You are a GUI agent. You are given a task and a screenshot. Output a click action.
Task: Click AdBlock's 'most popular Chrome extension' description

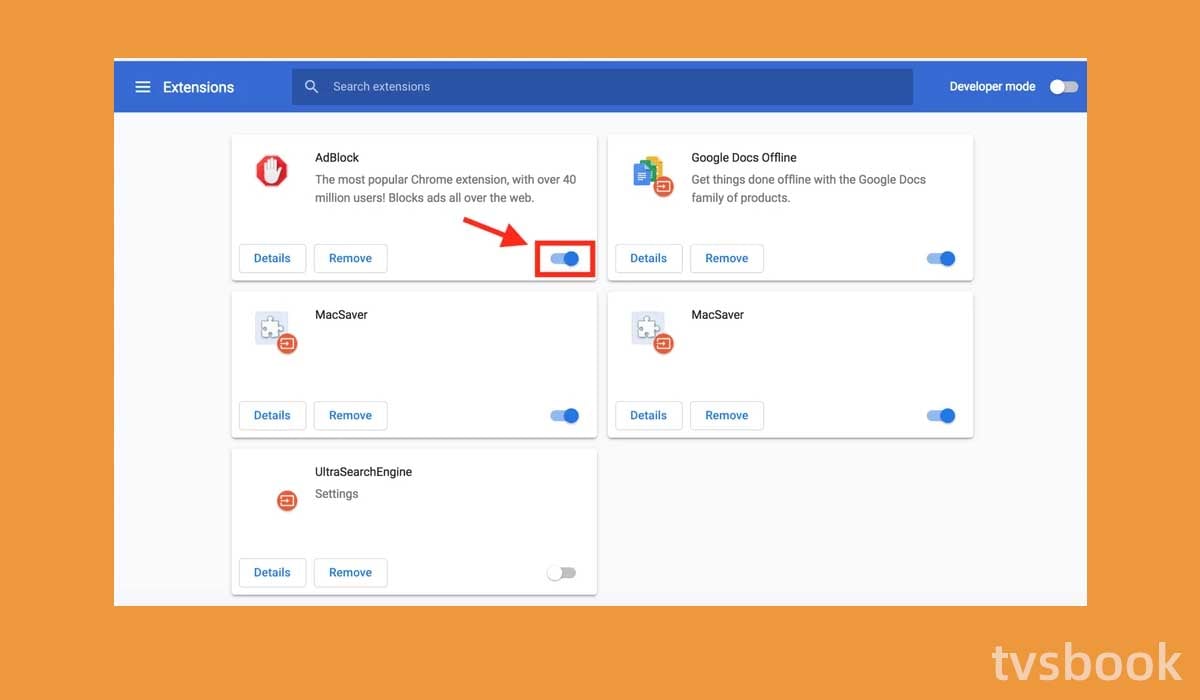445,189
